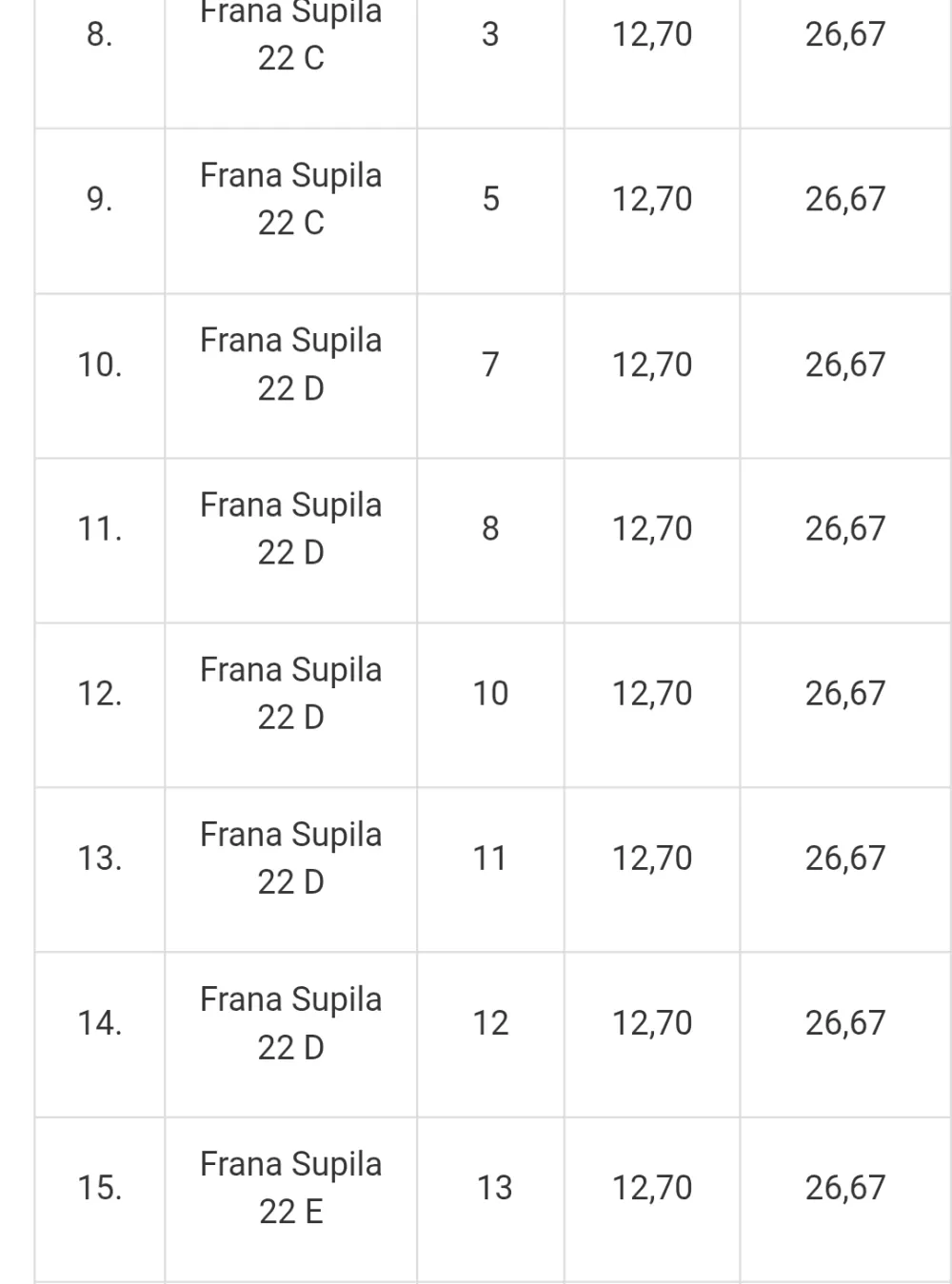This screenshot has height=1284, width=952.
Task: Click the value 7 in row 10
Action: pyautogui.click(x=490, y=365)
